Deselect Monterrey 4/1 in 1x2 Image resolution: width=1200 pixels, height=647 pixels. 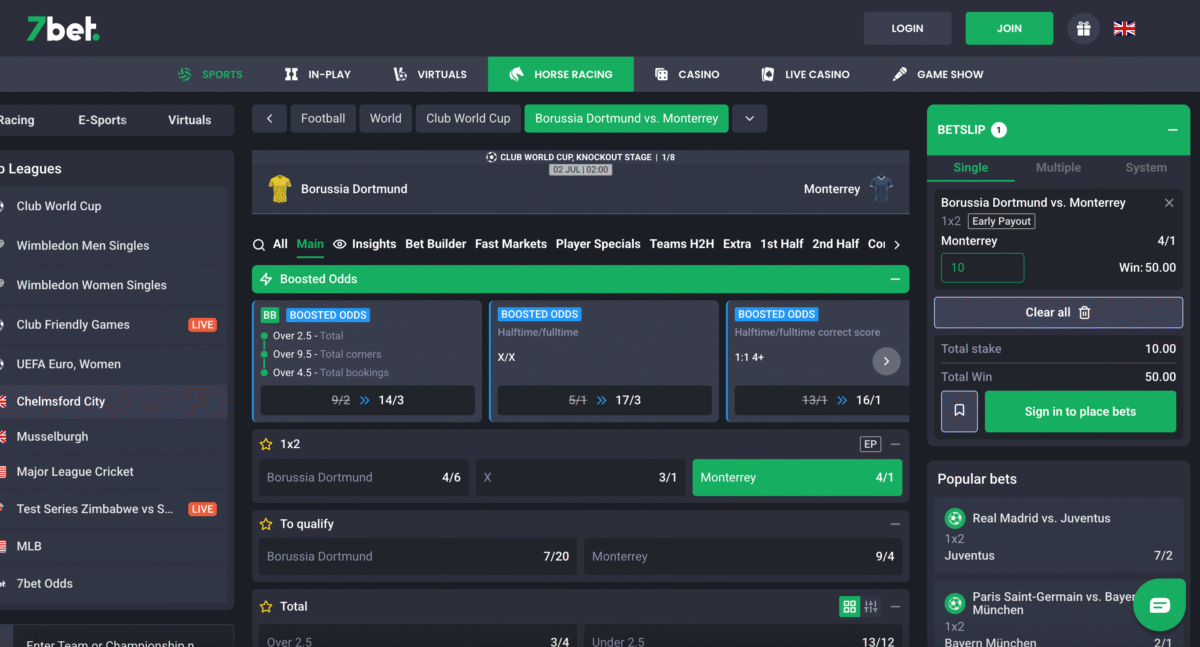[x=797, y=478]
